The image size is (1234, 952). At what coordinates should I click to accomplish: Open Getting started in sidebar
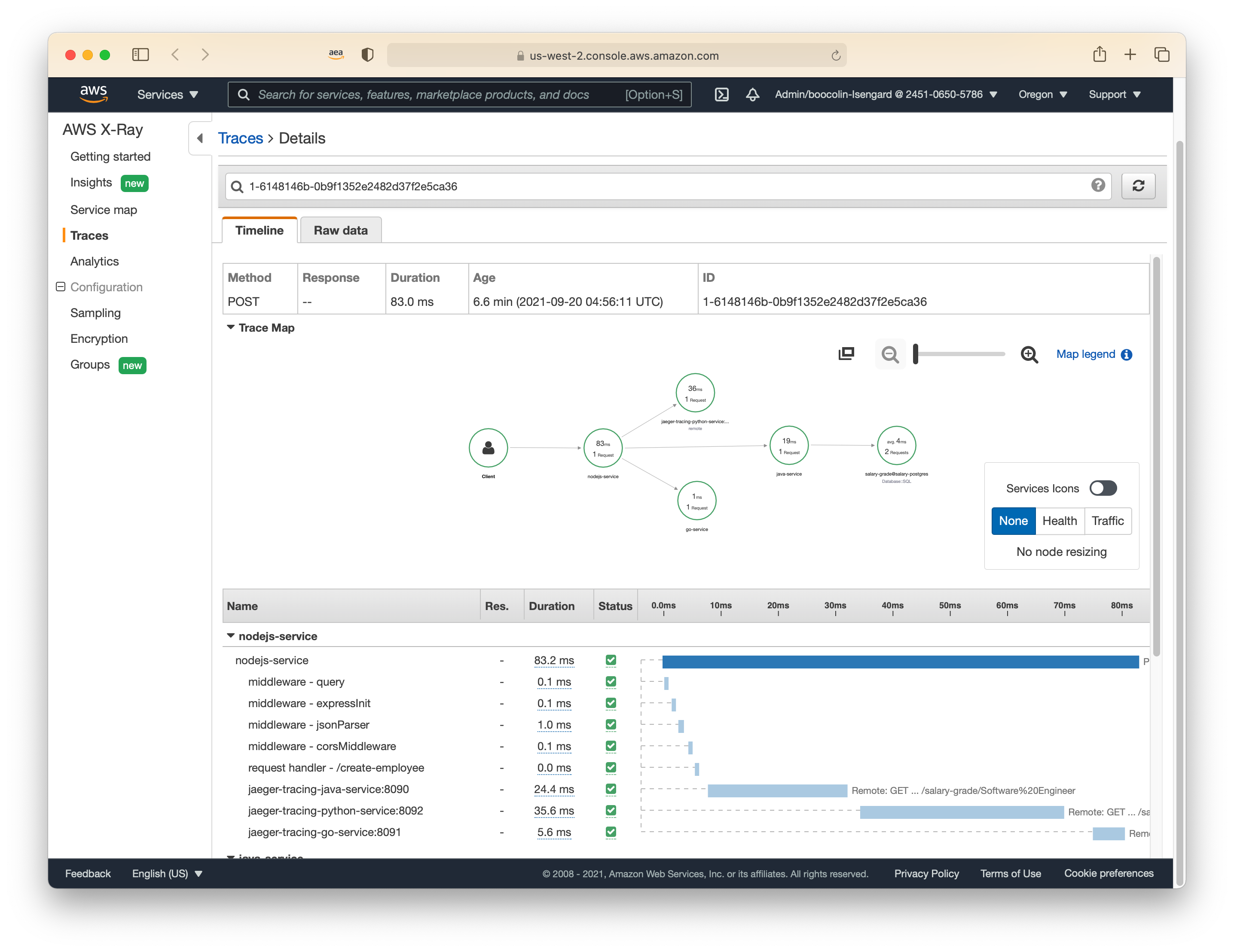[x=110, y=156]
